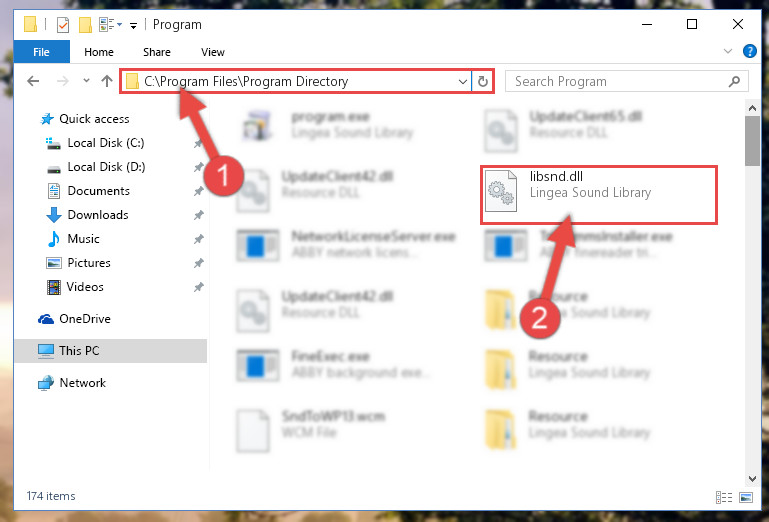Open Music in the navigation pane

tap(83, 239)
